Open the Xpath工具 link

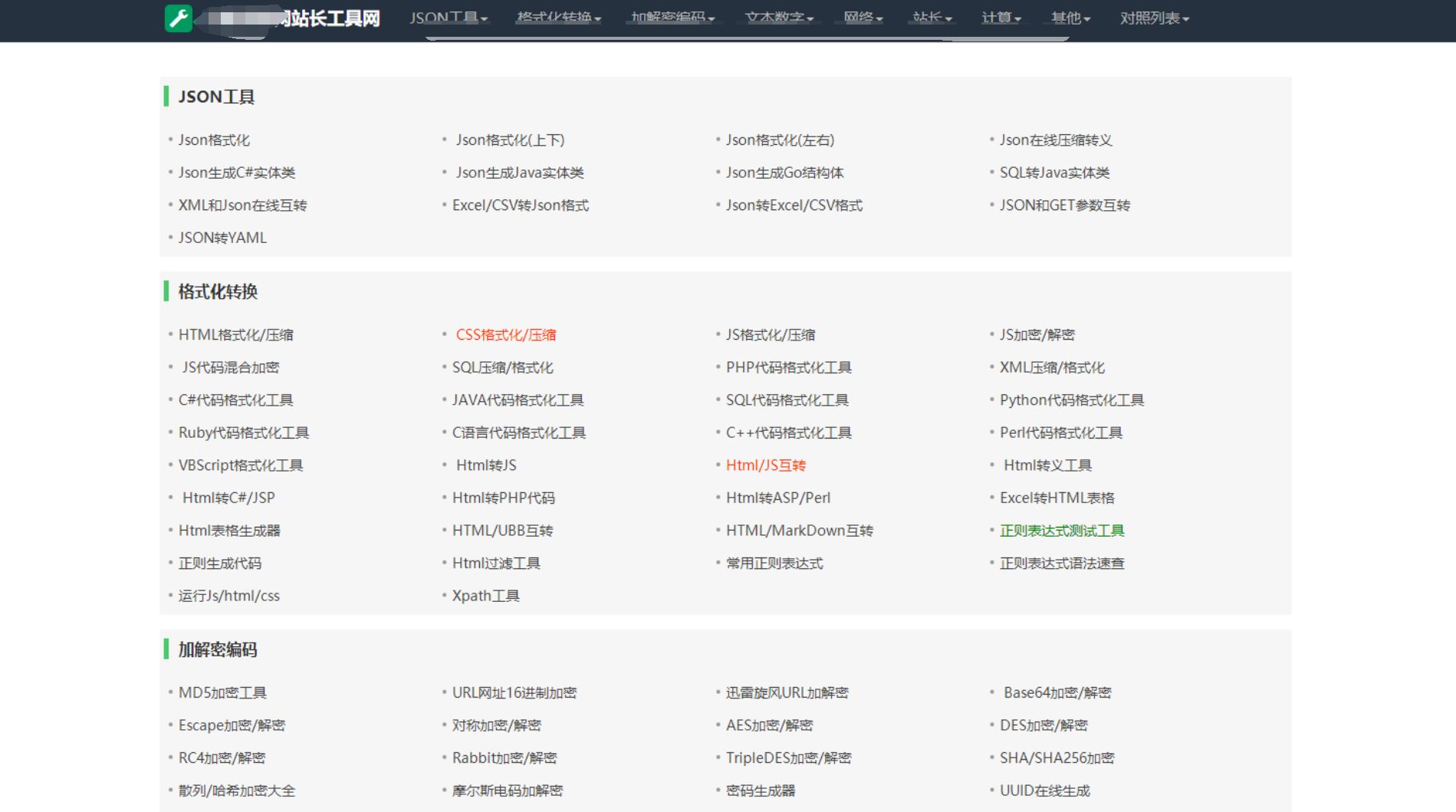[486, 595]
